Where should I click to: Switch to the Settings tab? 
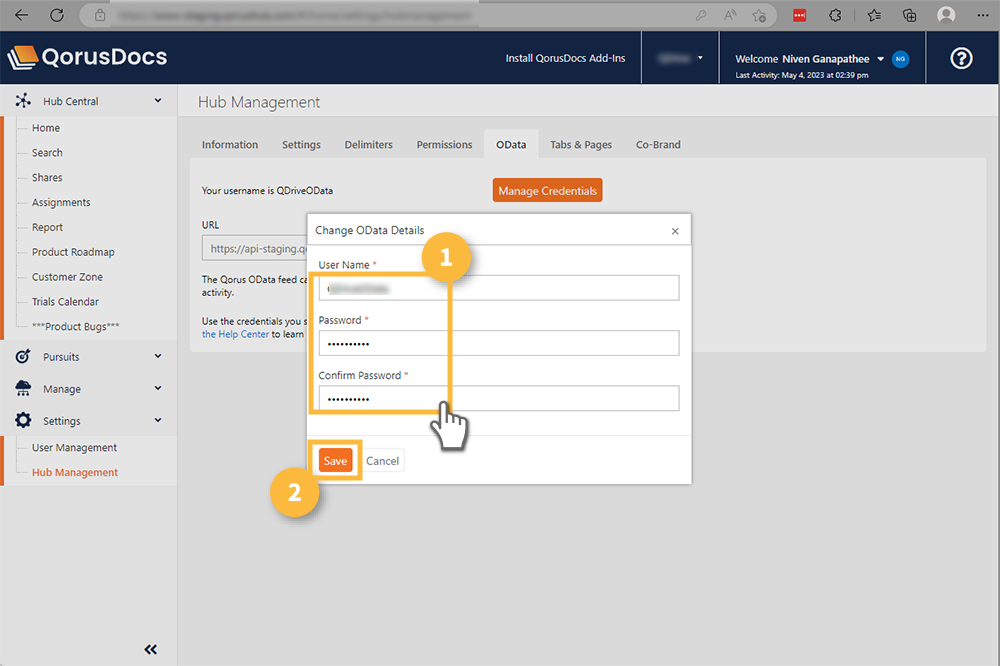(x=301, y=145)
